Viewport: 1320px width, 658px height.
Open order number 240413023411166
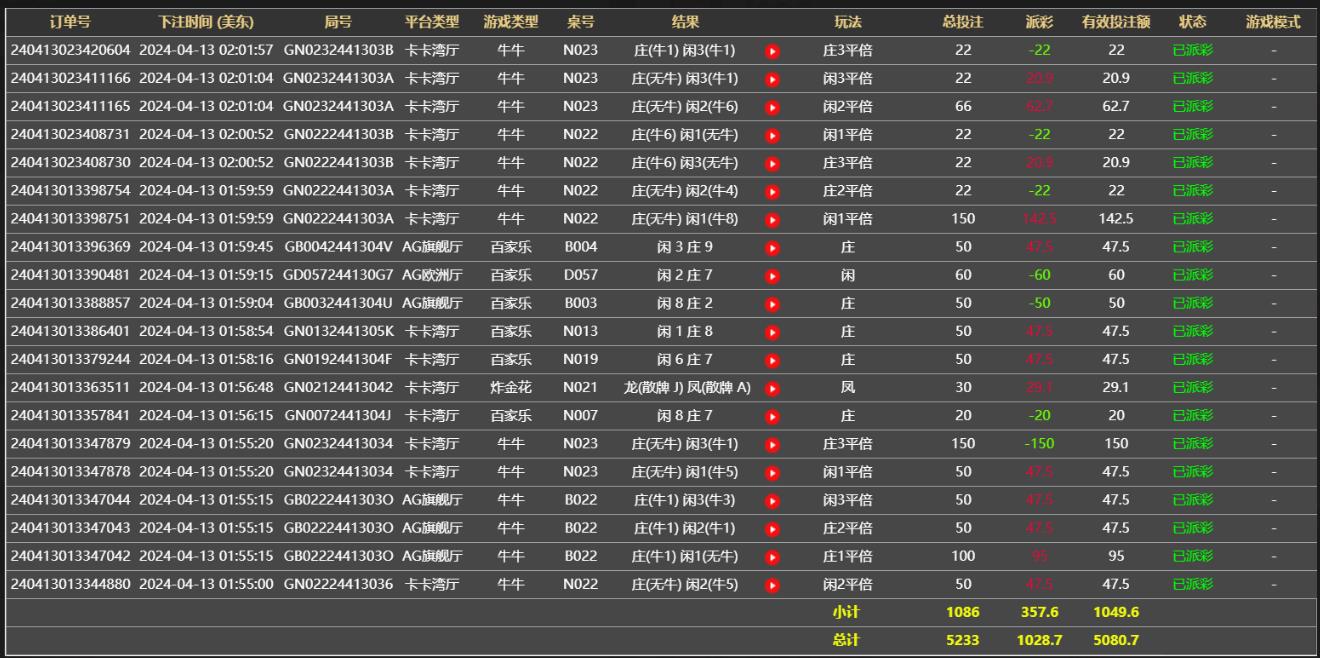[x=70, y=78]
